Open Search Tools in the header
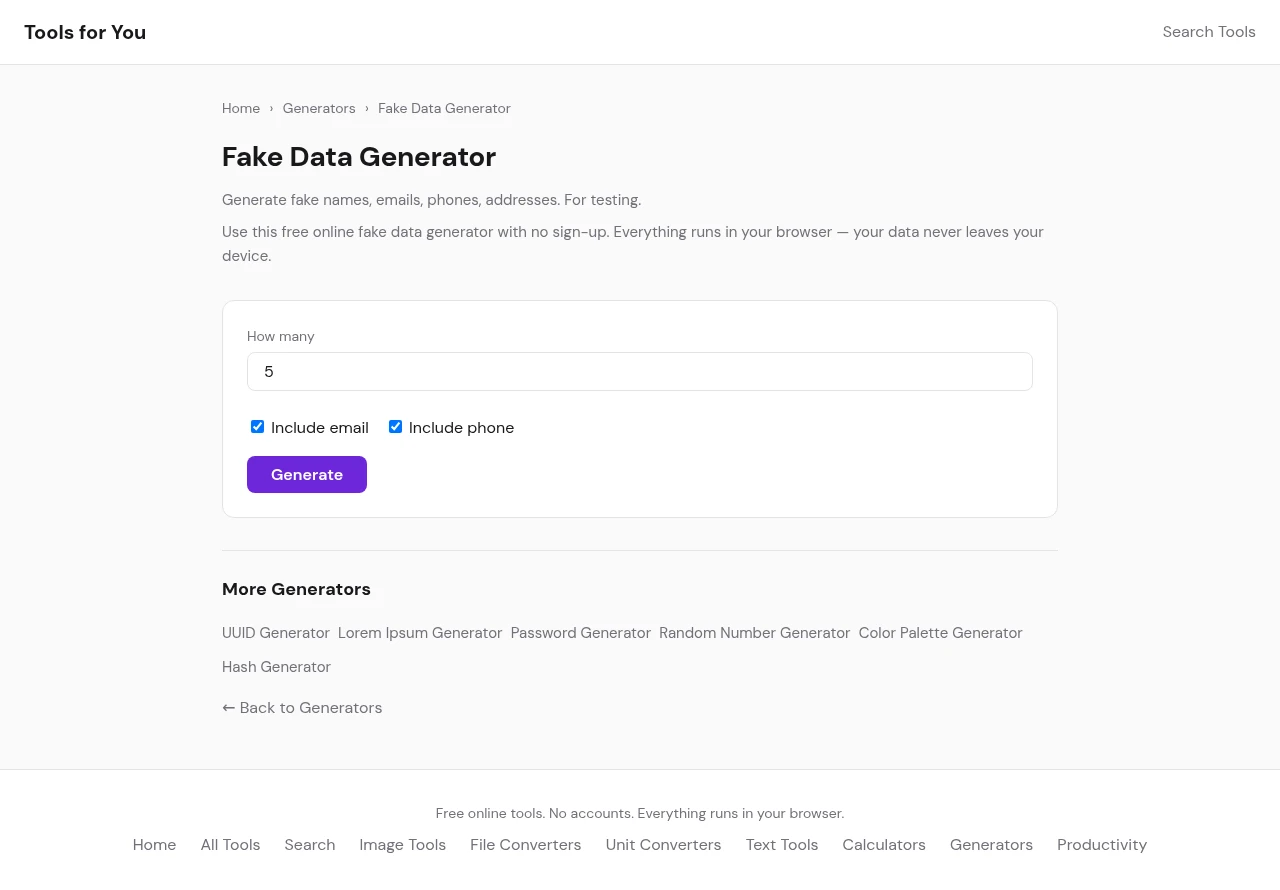1280x890 pixels. coord(1208,32)
